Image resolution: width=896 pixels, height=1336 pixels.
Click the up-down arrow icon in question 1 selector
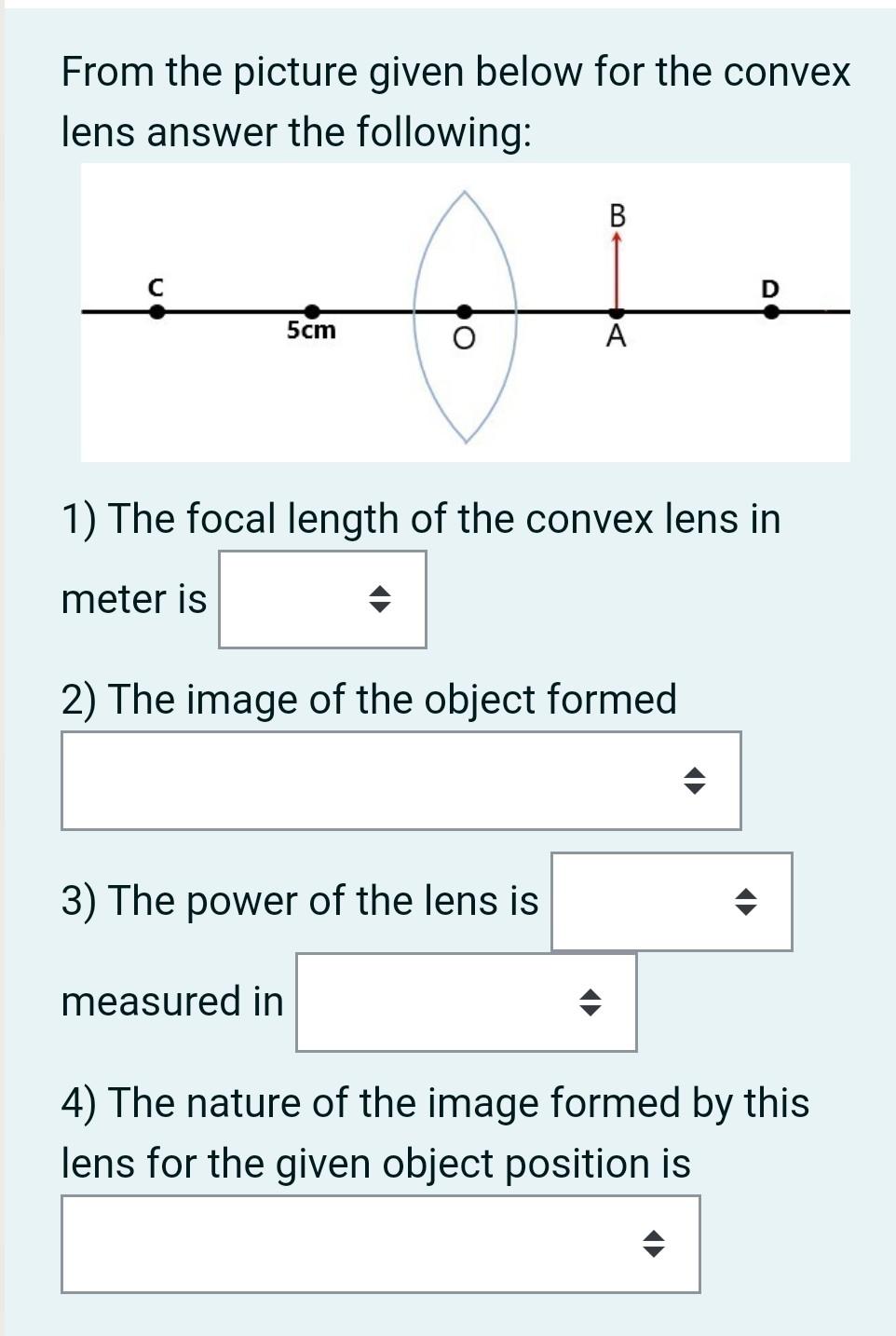(x=382, y=598)
